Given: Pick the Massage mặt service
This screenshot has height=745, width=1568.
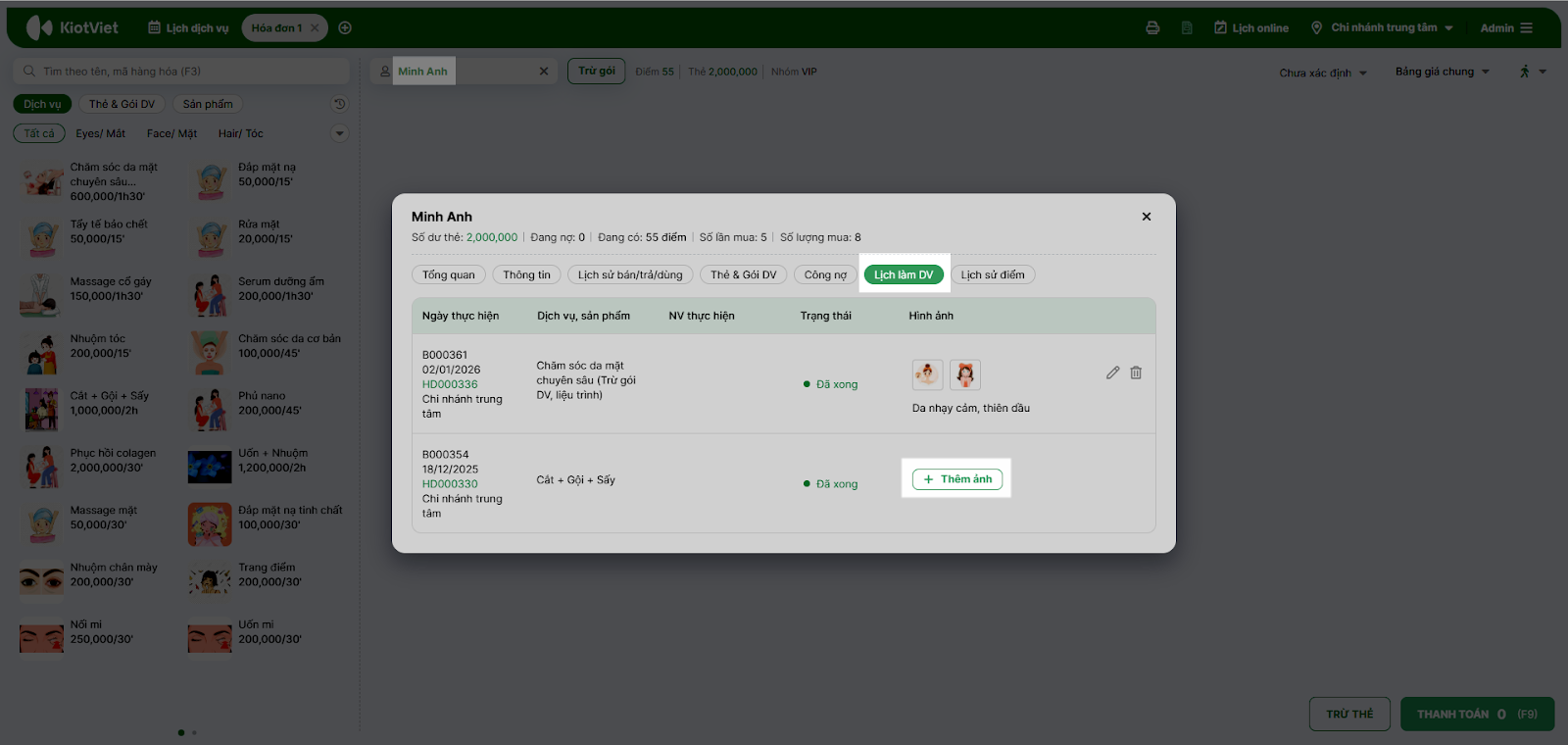Looking at the screenshot, I should point(93,524).
